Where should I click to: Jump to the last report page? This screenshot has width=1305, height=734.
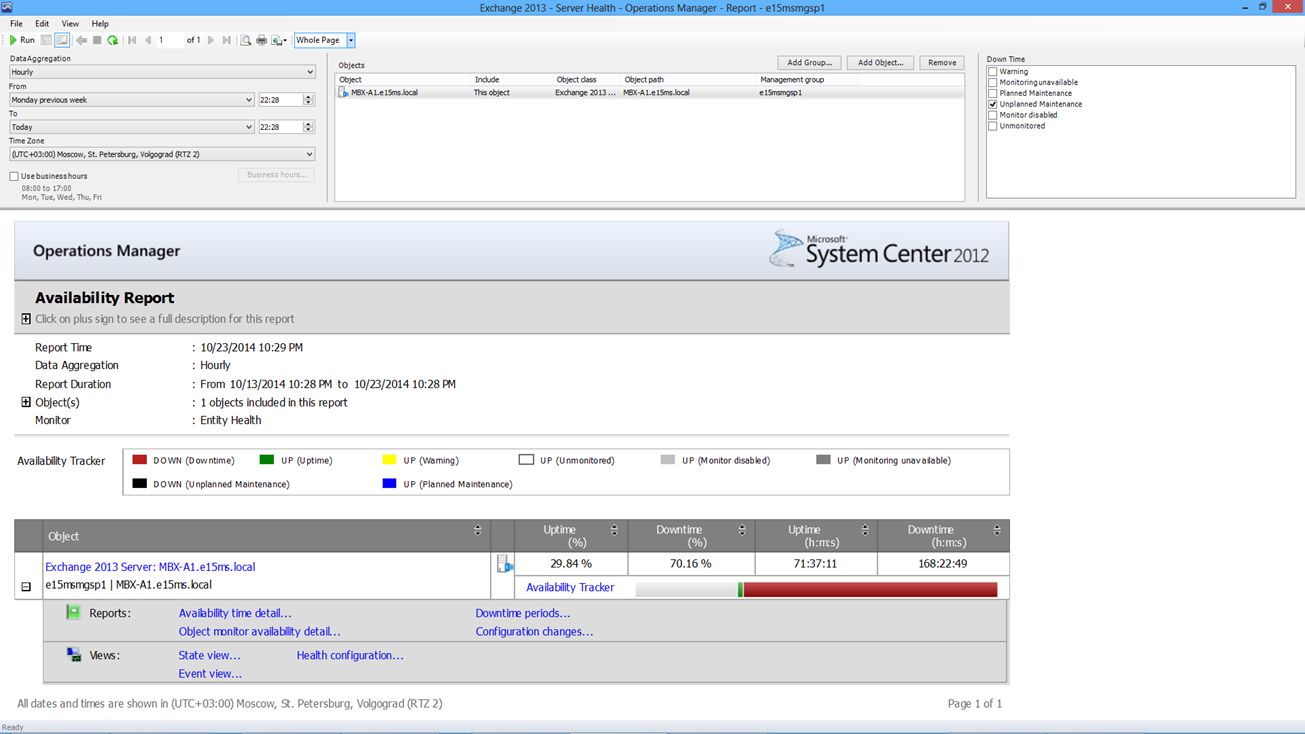coord(227,40)
